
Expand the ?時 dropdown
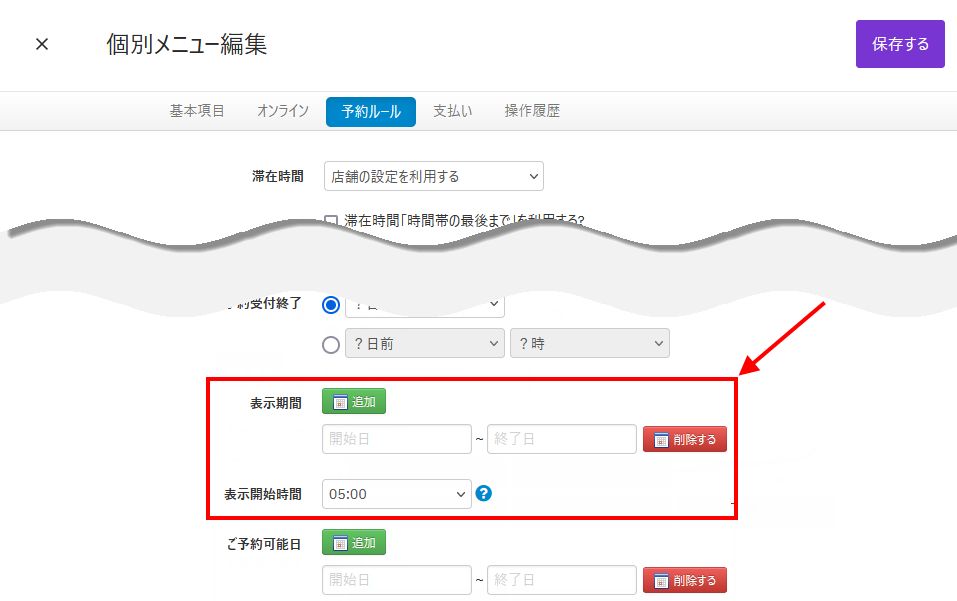589,344
